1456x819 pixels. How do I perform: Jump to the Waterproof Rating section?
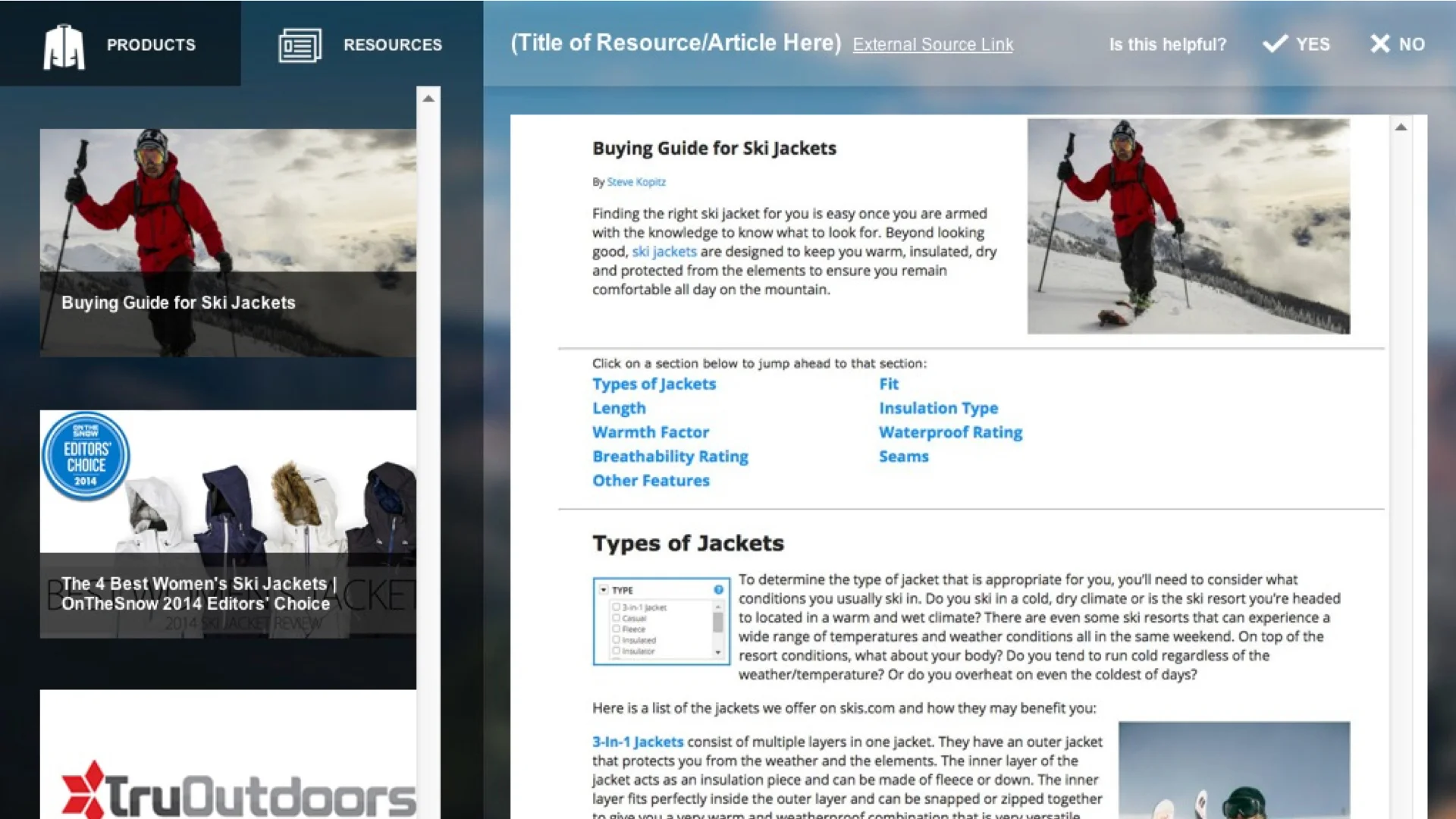click(x=950, y=432)
